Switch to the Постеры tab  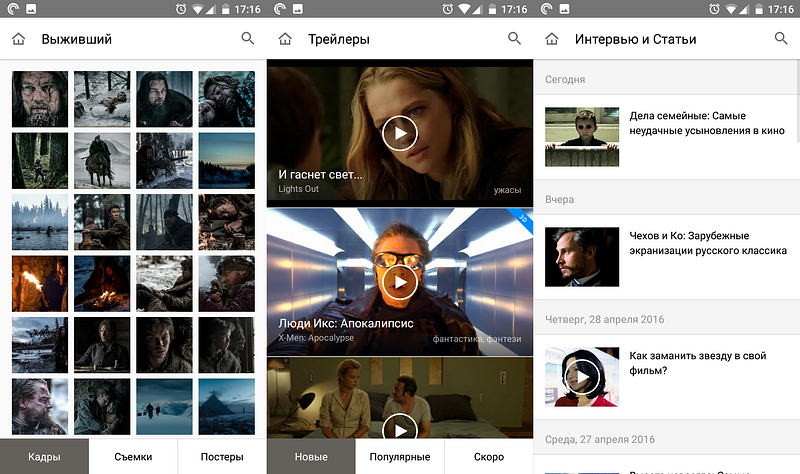(222, 457)
